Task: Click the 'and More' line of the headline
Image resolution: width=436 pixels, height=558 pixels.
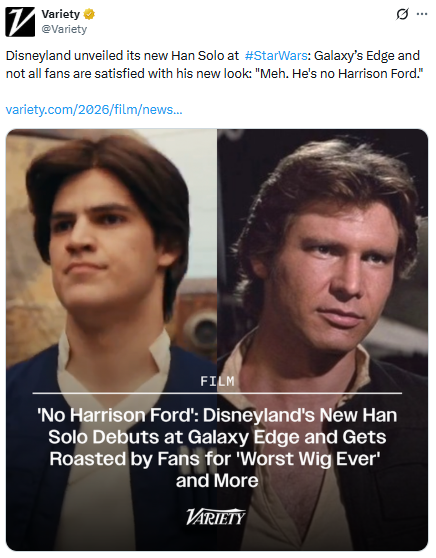Action: click(217, 481)
